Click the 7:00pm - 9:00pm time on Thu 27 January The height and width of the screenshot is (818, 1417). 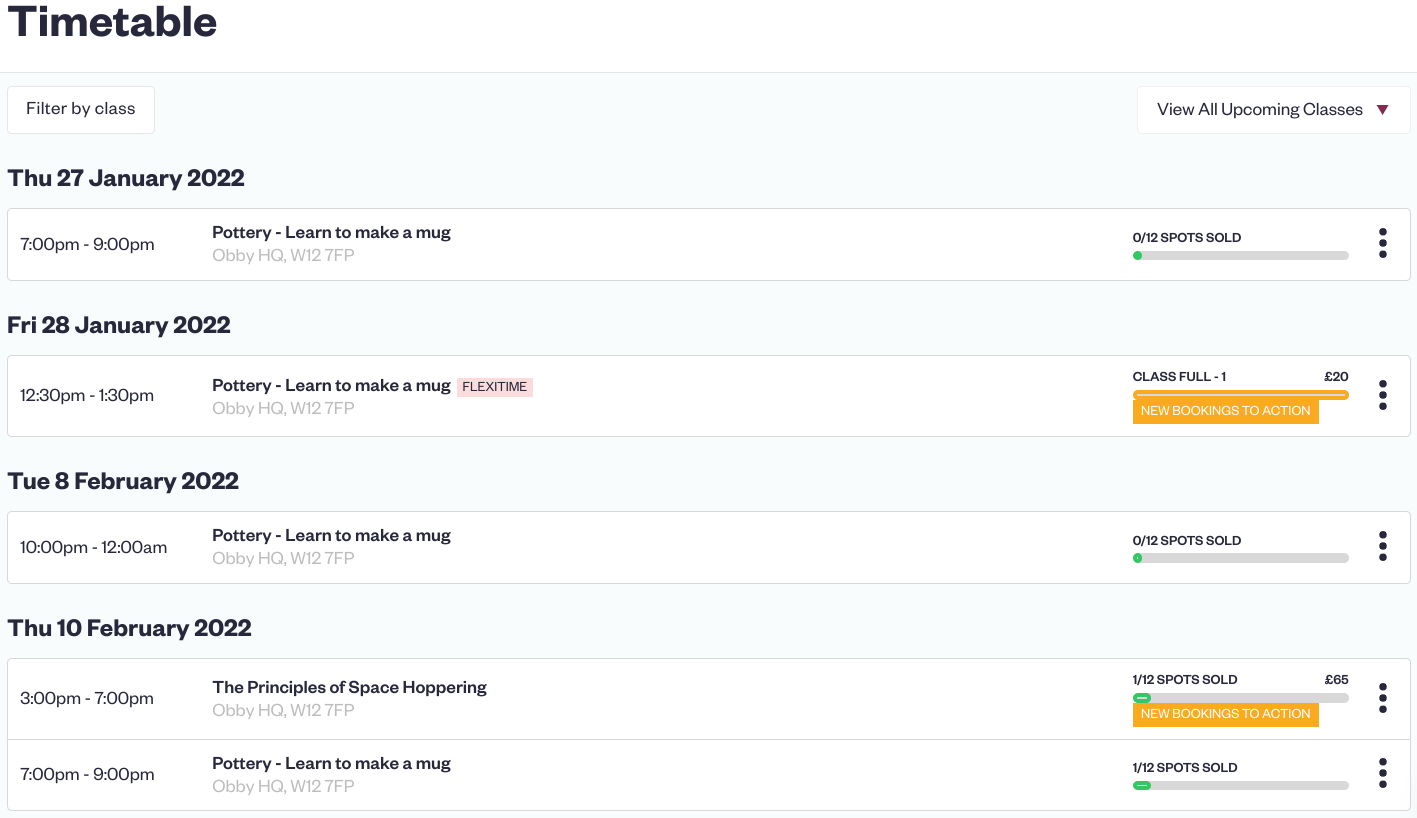tap(87, 244)
